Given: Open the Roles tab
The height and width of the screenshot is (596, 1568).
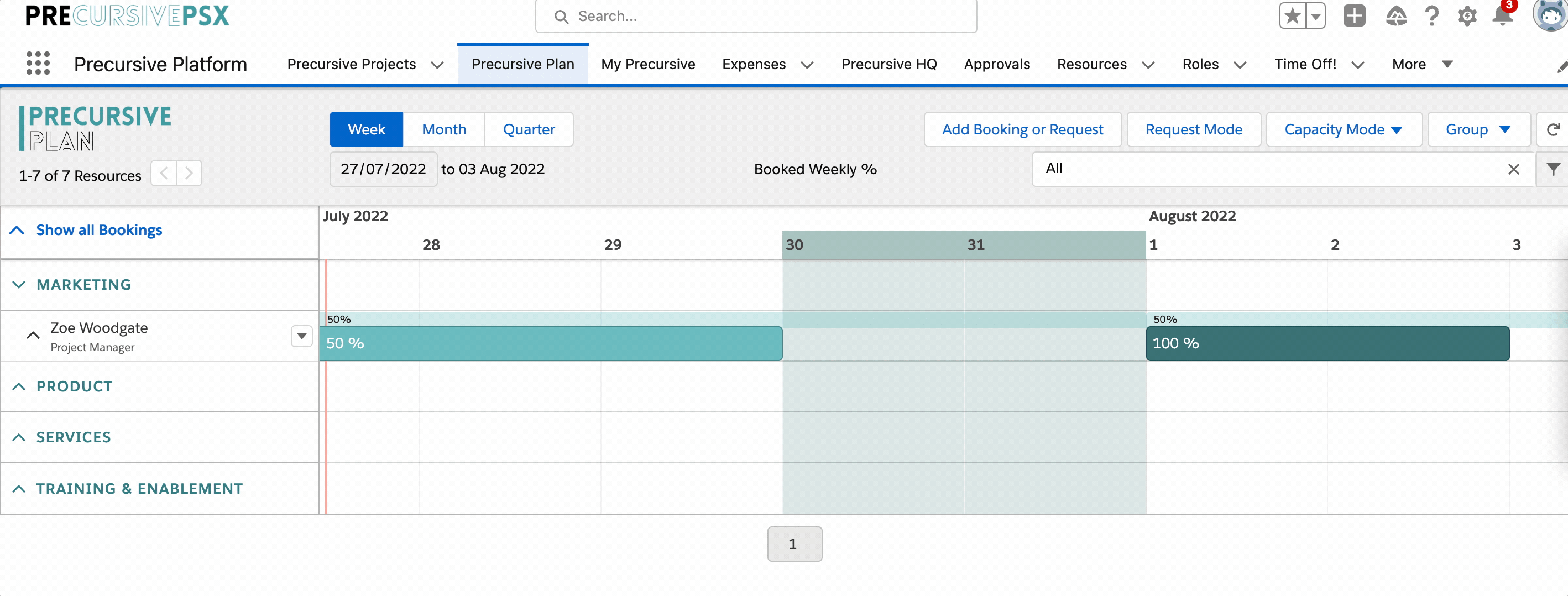Looking at the screenshot, I should click(1200, 64).
